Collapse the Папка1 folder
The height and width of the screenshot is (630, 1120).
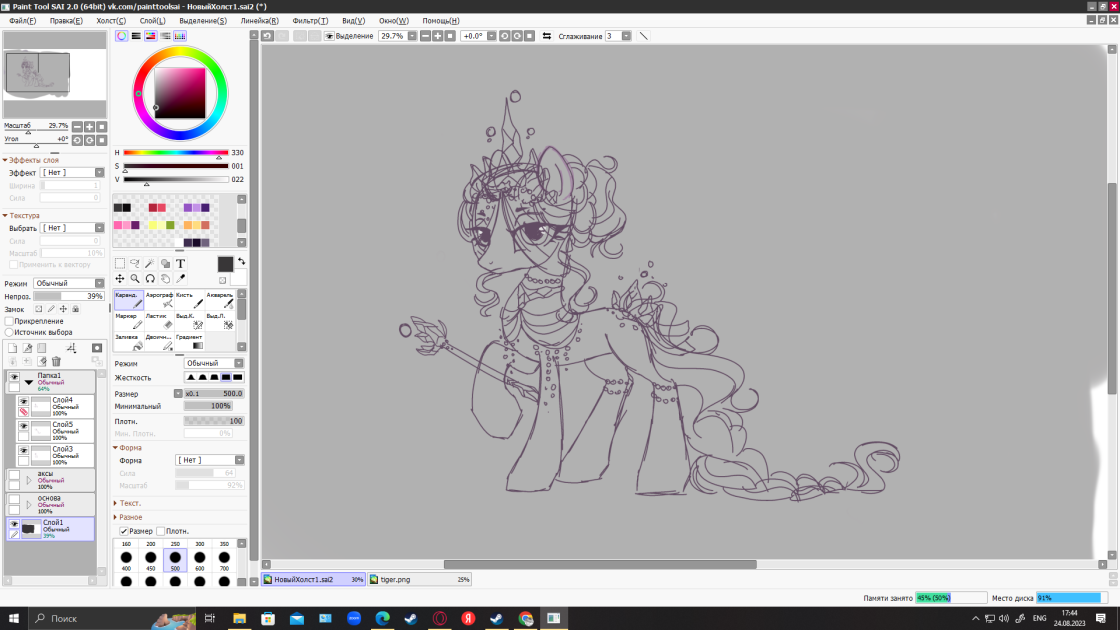(29, 382)
